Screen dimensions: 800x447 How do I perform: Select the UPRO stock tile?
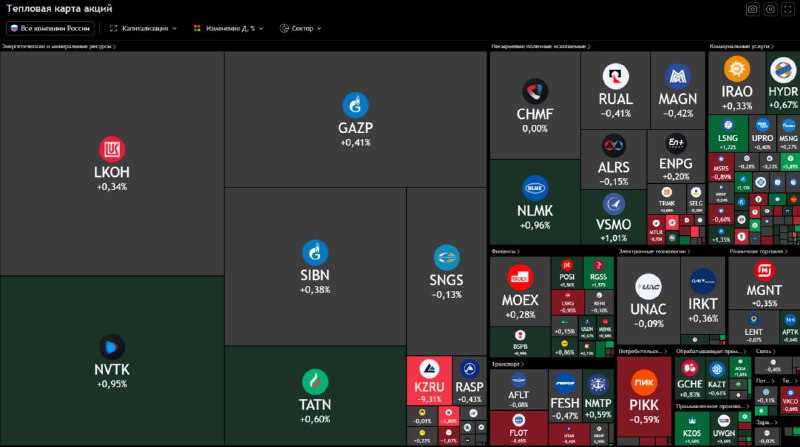(x=762, y=134)
